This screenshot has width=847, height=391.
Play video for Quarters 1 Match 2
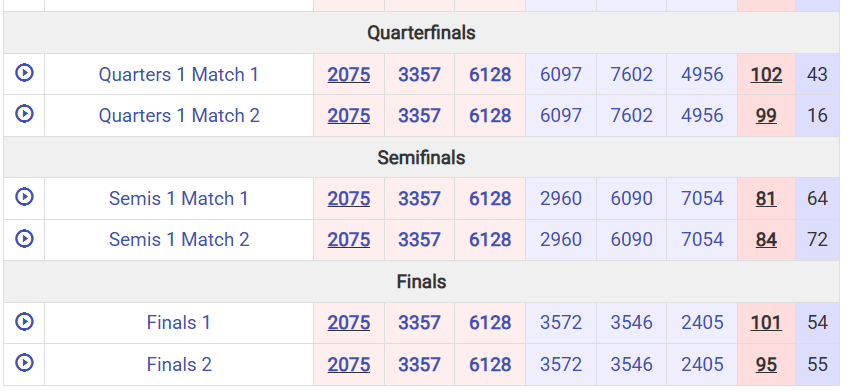24,113
